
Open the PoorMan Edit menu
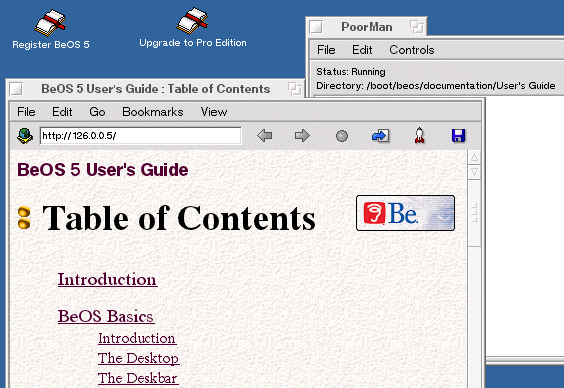[x=362, y=50]
